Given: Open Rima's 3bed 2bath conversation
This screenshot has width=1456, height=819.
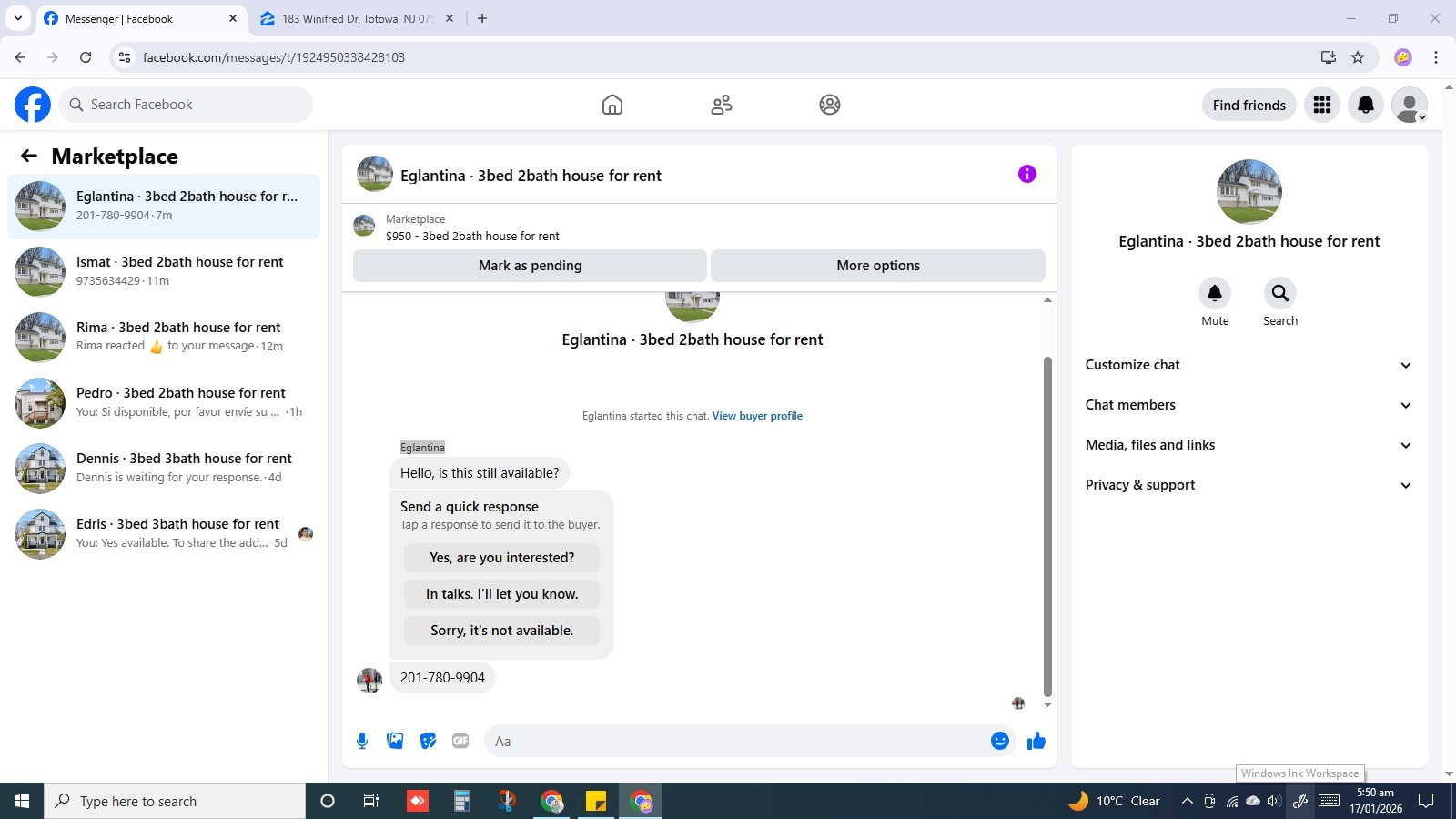Looking at the screenshot, I should [x=164, y=338].
